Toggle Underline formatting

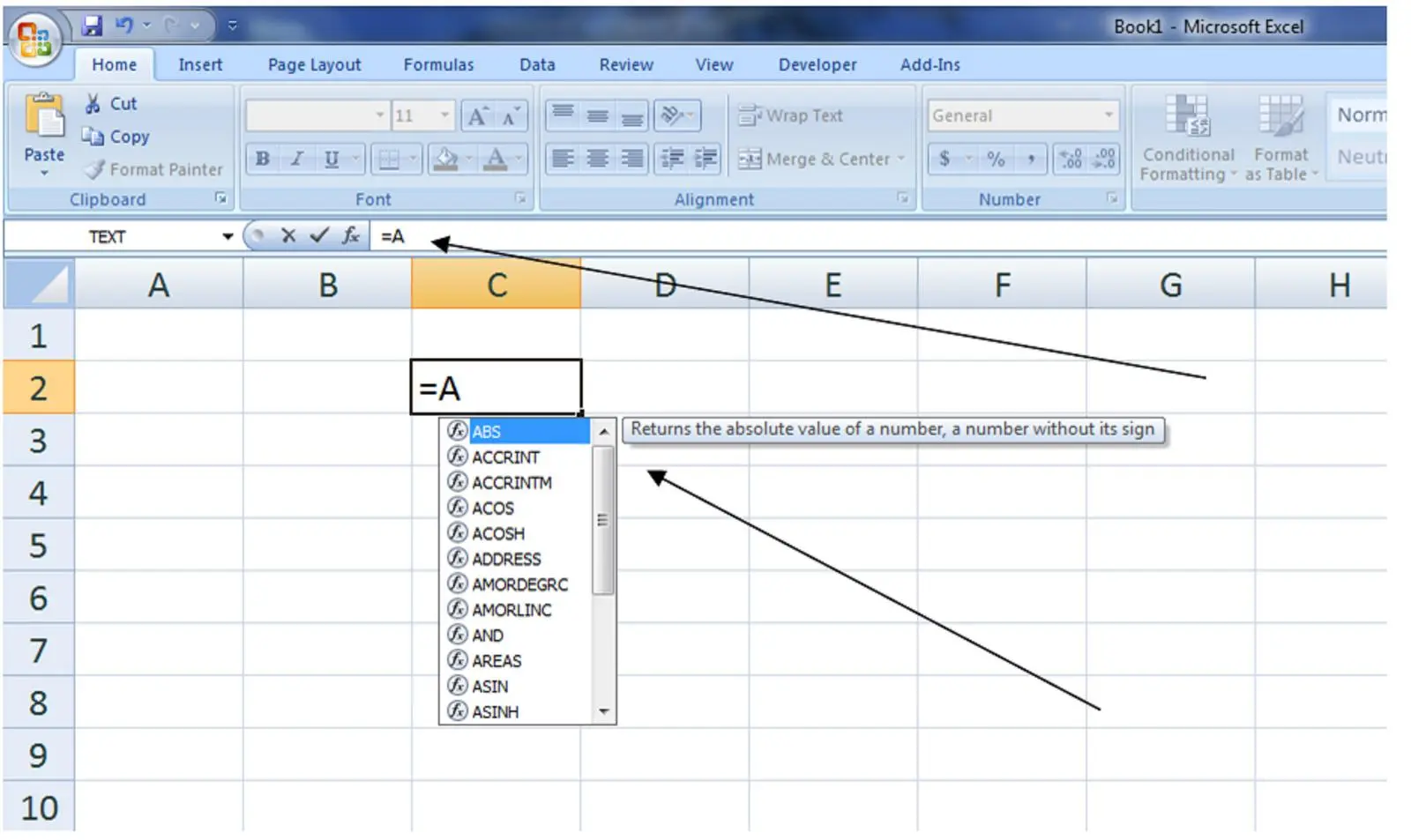point(332,159)
